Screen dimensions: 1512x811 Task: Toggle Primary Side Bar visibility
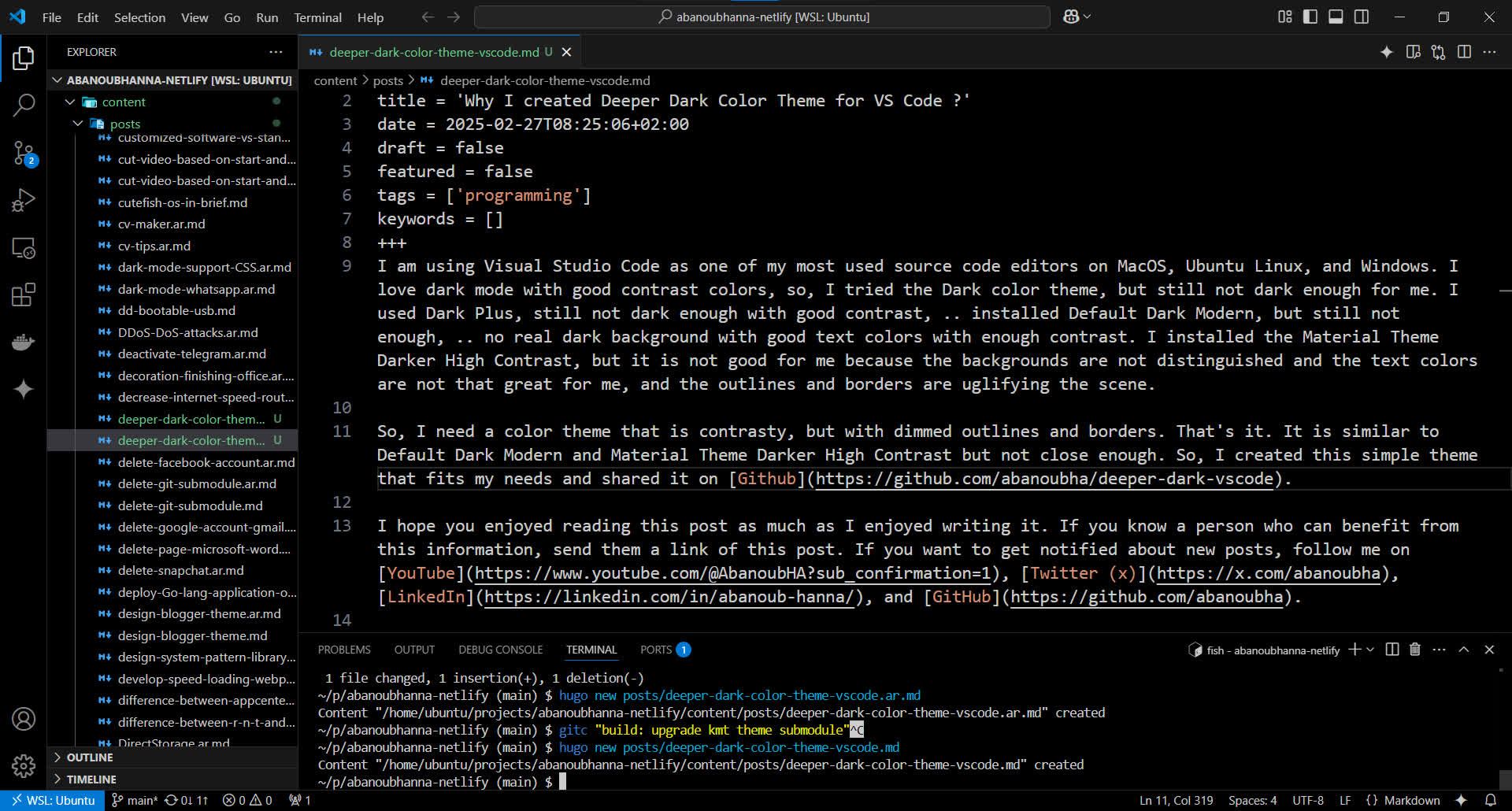1310,17
